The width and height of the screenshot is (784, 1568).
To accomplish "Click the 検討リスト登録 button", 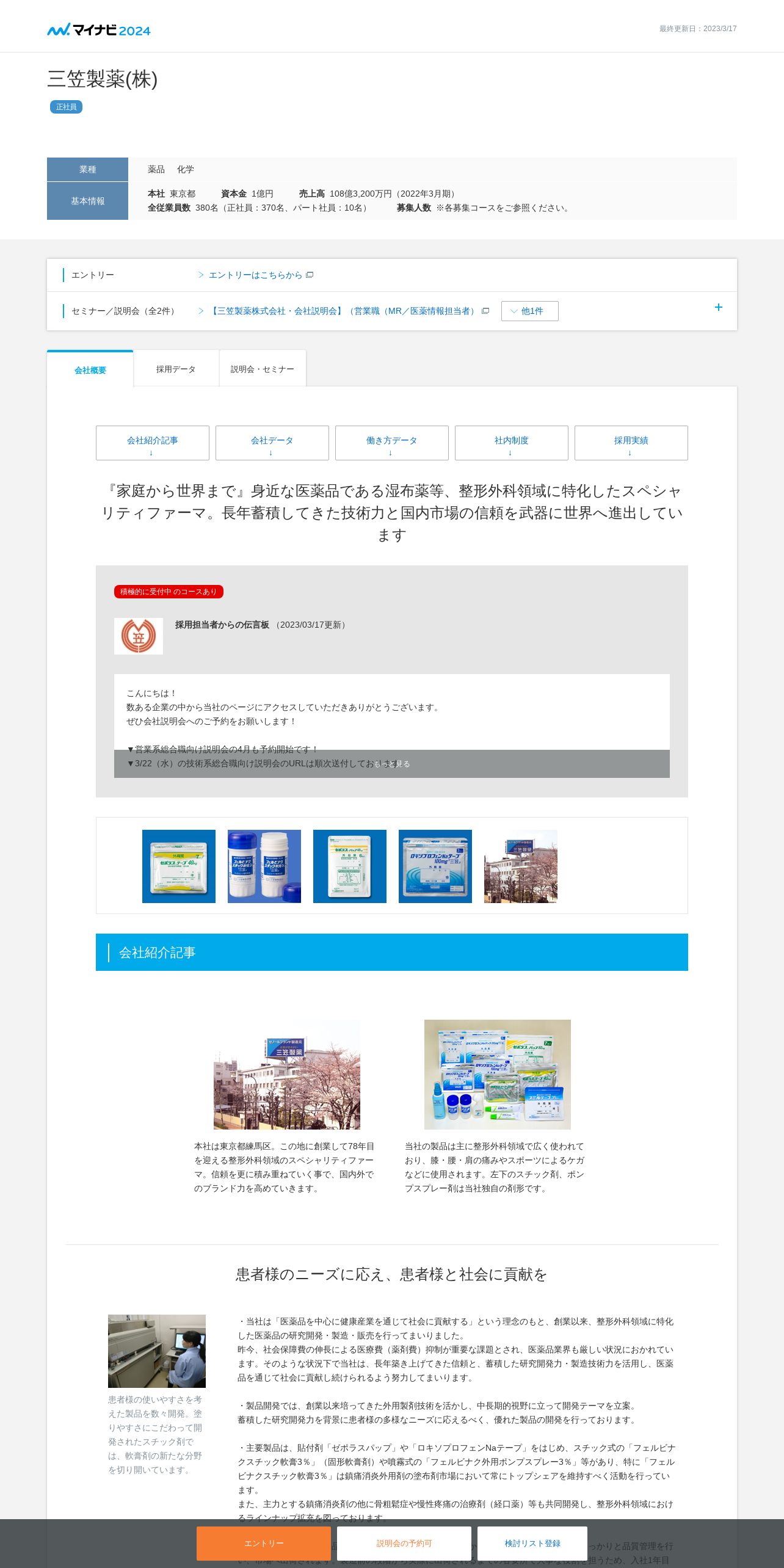I will pyautogui.click(x=532, y=1543).
